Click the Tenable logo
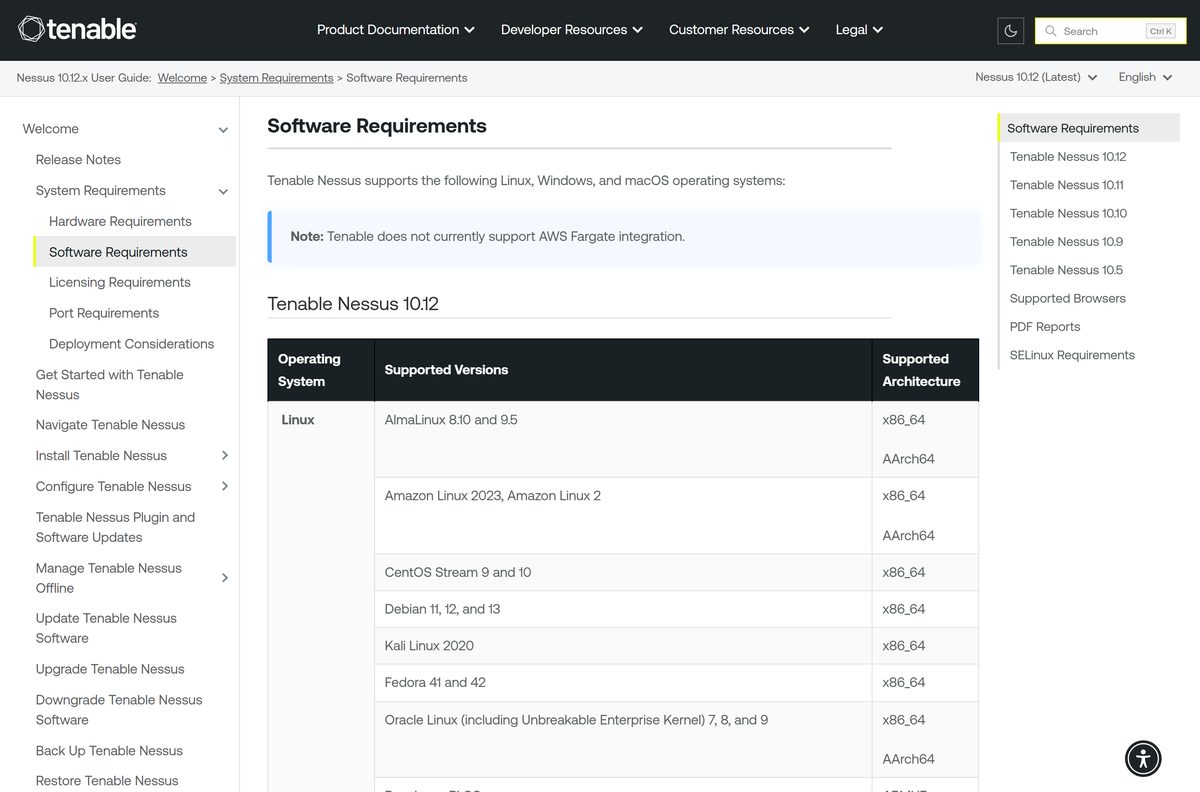Screen dimensions: 1200x792 77,29
